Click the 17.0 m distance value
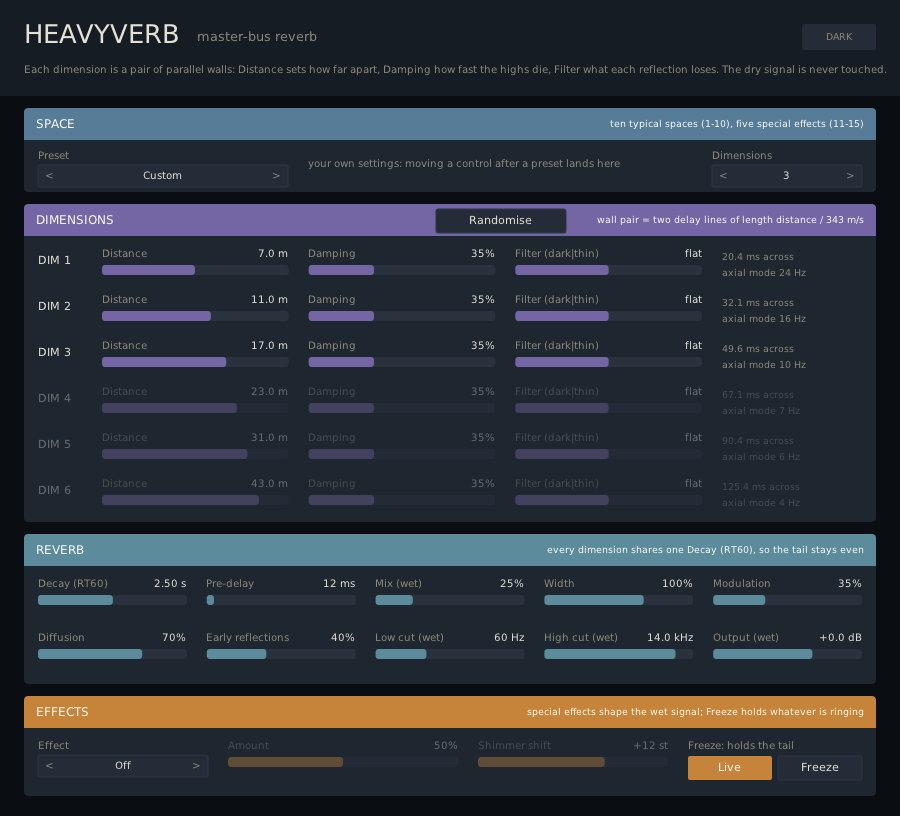 [x=269, y=345]
